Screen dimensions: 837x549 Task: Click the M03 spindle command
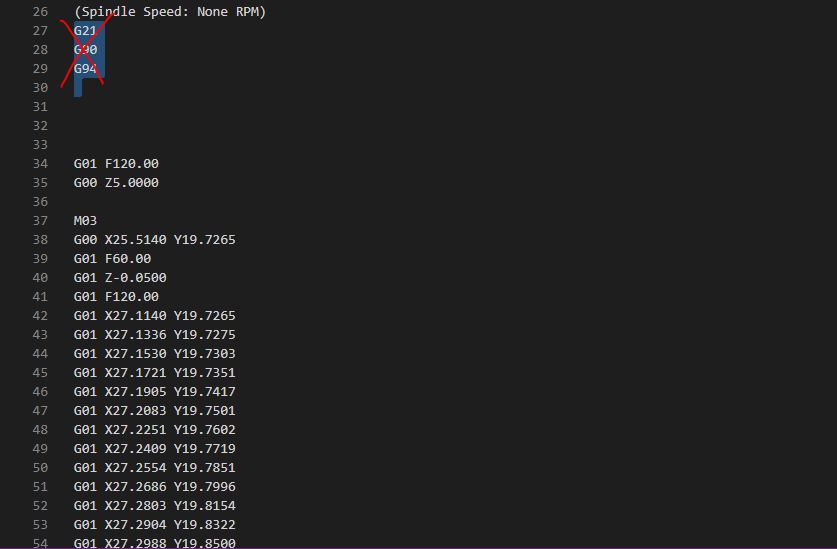tap(85, 221)
